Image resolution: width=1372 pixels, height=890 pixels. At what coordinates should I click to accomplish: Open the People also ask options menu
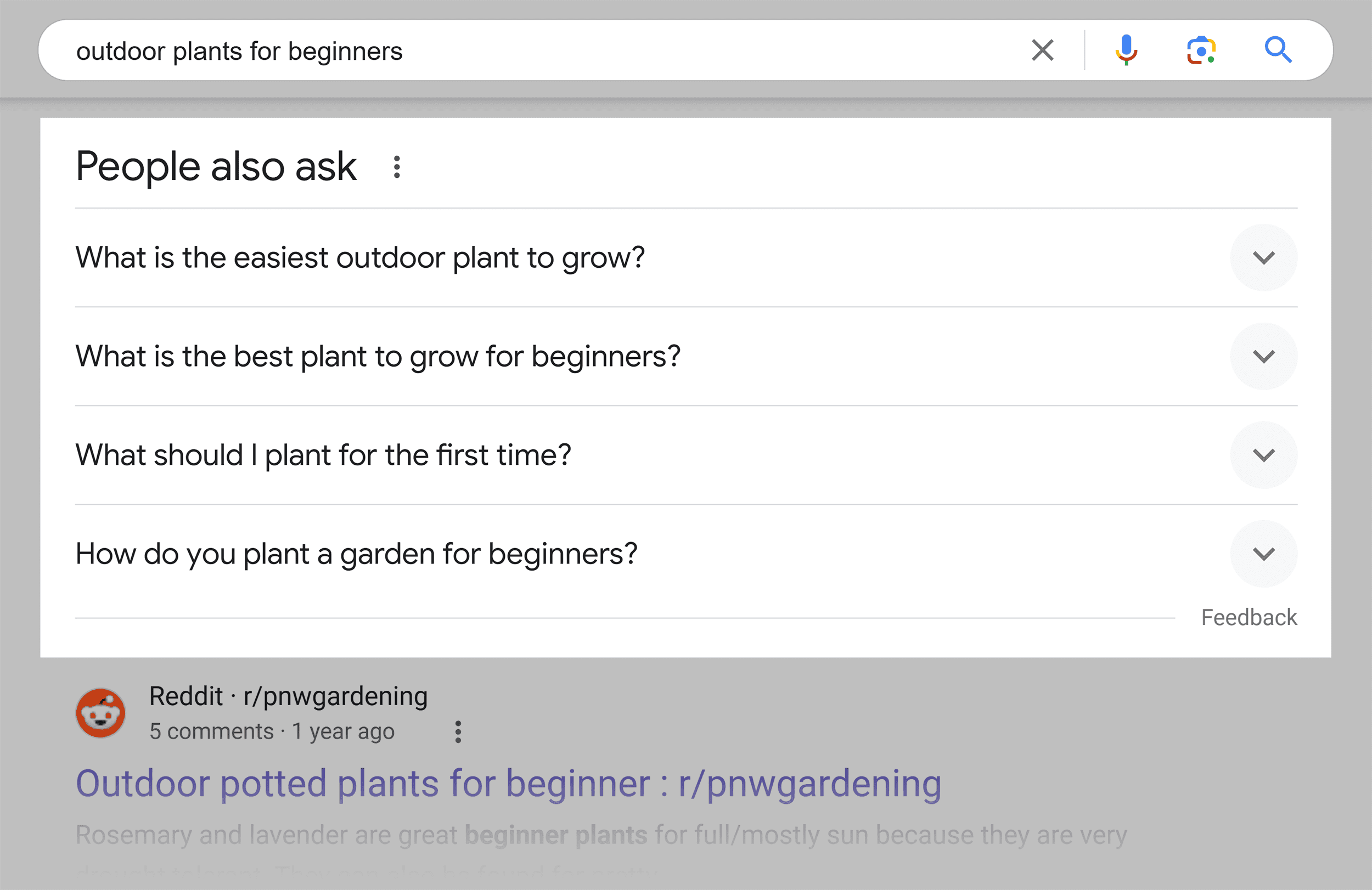click(397, 167)
